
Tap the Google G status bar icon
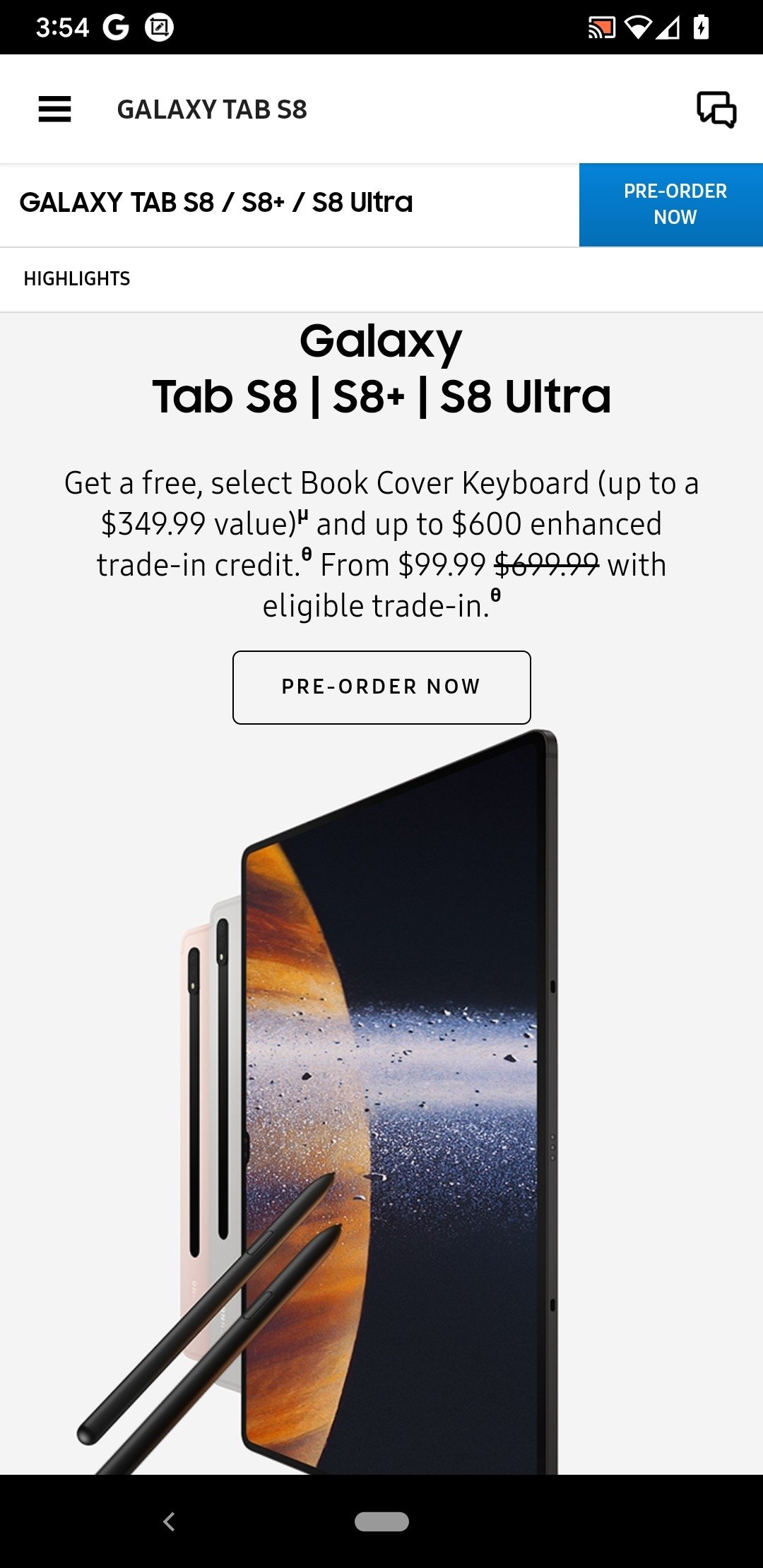(x=116, y=28)
